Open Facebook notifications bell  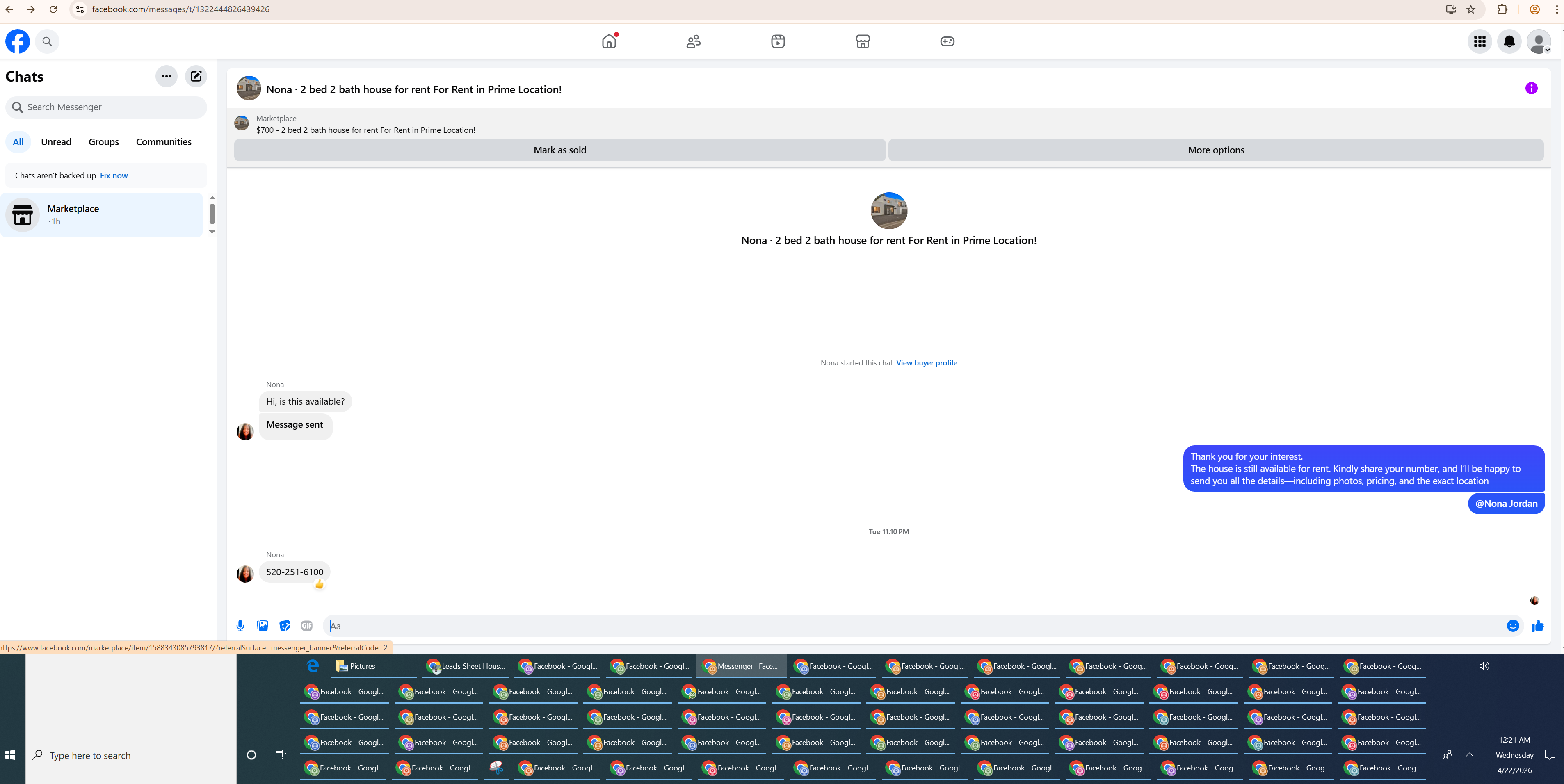pyautogui.click(x=1509, y=42)
